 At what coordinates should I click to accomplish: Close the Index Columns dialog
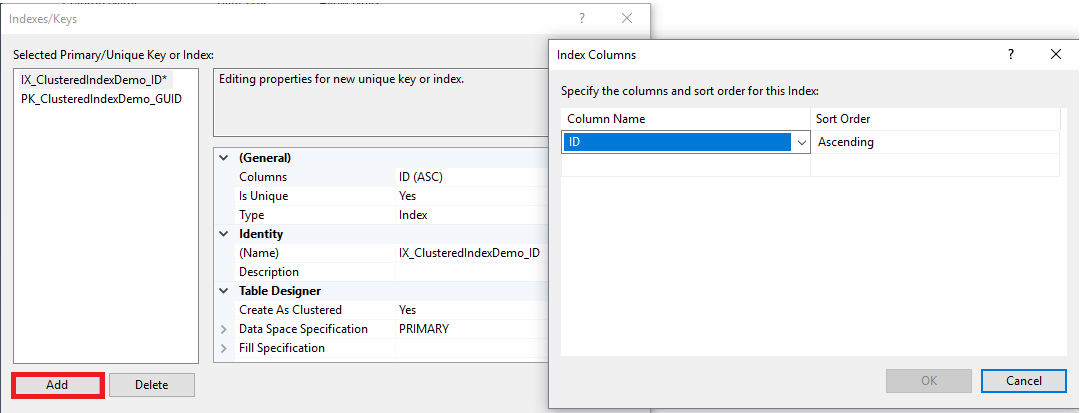point(1056,55)
